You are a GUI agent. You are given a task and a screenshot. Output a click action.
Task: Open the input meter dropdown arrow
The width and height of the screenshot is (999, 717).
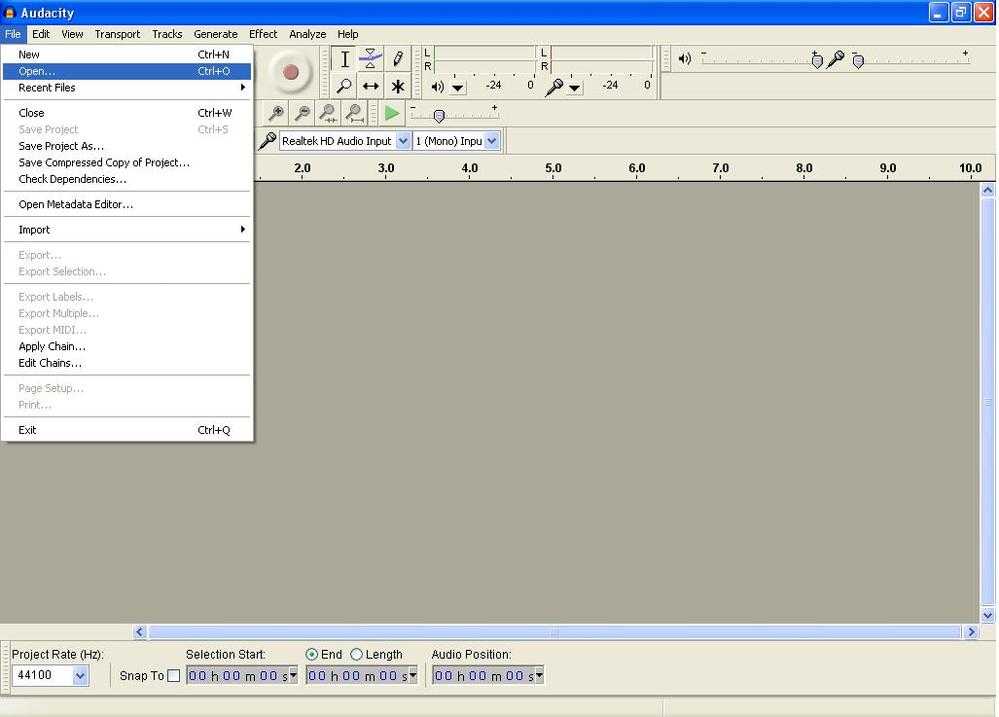point(575,88)
